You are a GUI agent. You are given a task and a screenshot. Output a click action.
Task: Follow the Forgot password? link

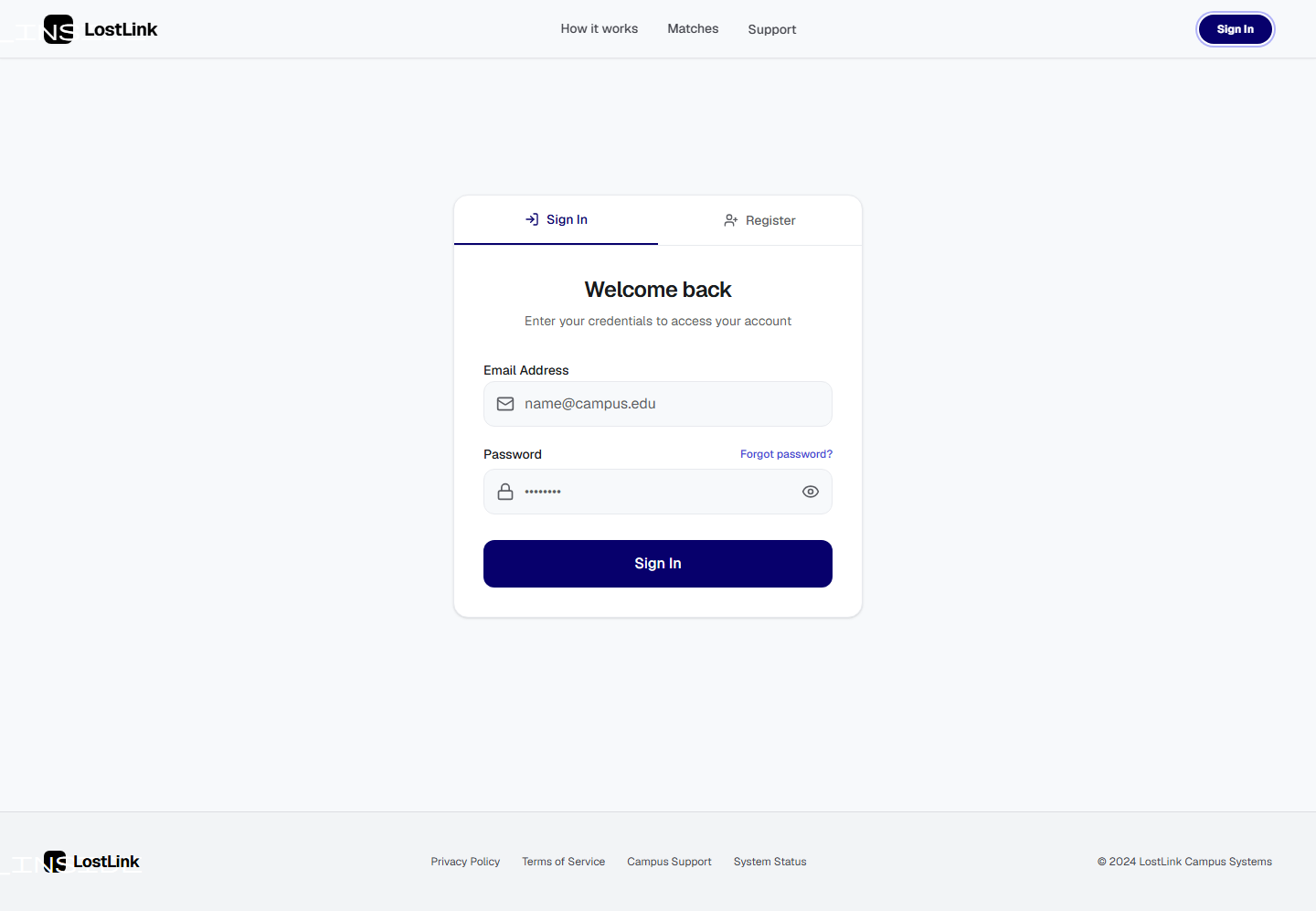(x=786, y=454)
